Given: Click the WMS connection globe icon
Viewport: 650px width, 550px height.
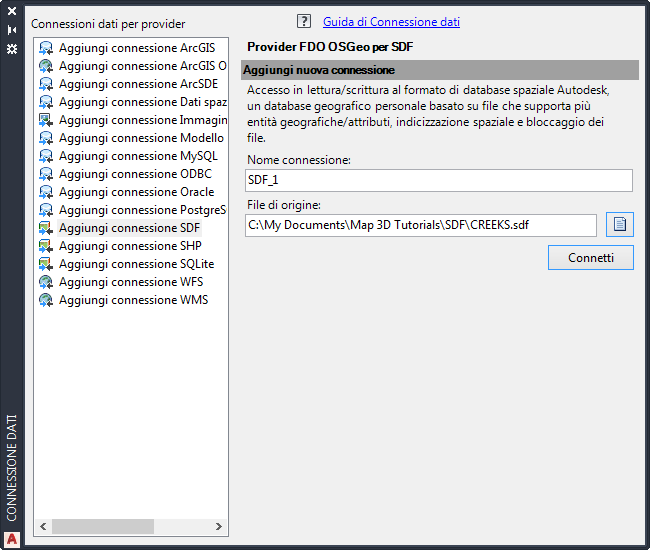Looking at the screenshot, I should click(46, 300).
